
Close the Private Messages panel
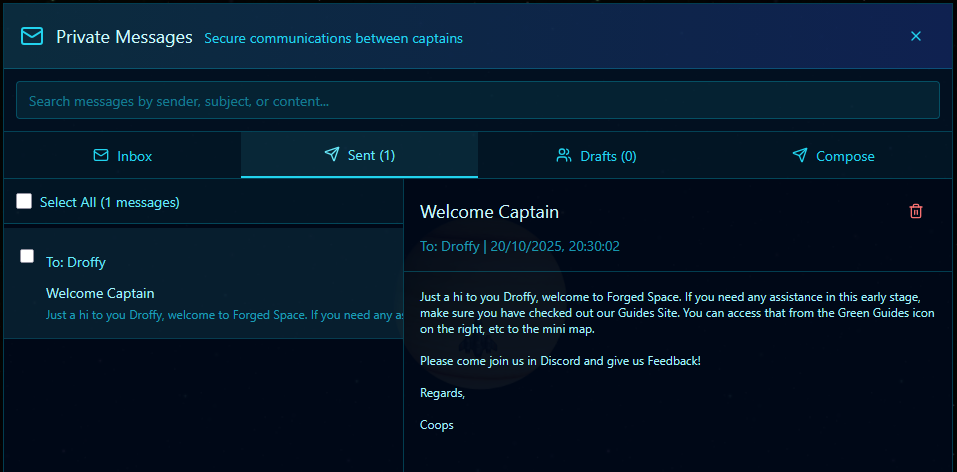coord(915,36)
